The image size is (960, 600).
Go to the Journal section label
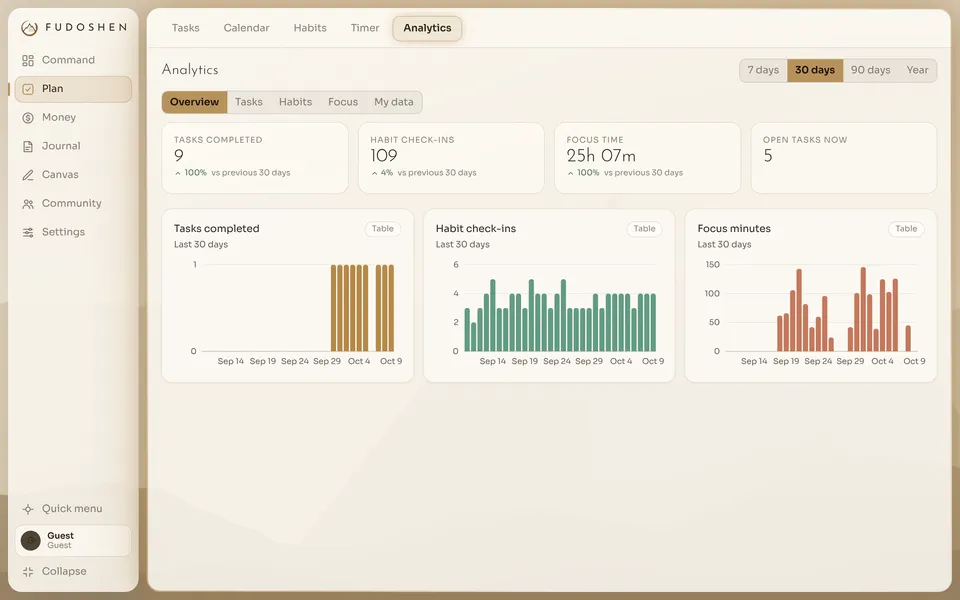coord(61,146)
